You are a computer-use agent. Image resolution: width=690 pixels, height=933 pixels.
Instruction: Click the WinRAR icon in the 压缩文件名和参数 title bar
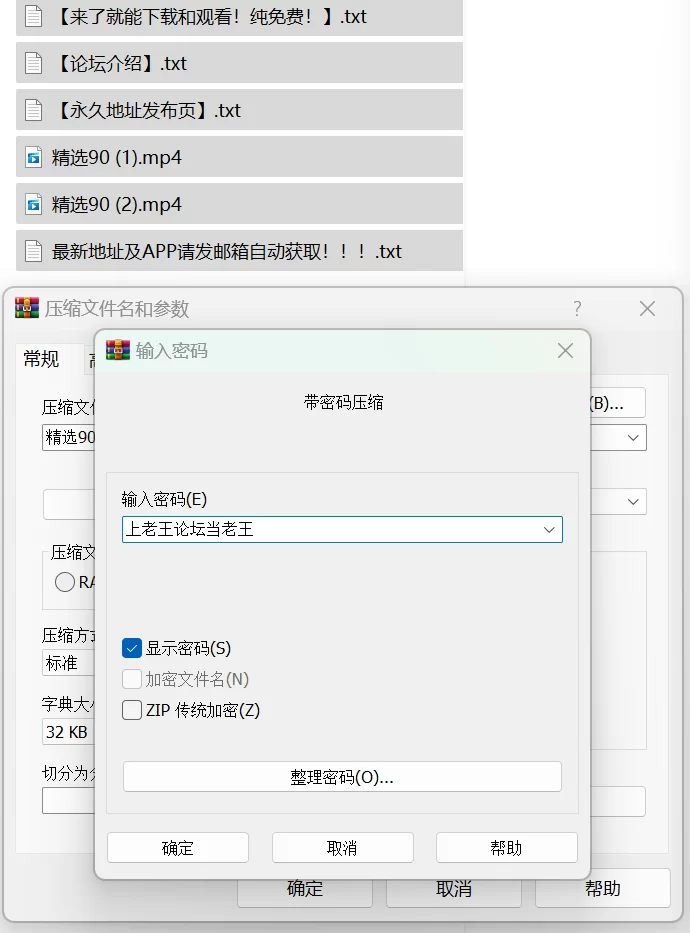pyautogui.click(x=27, y=308)
